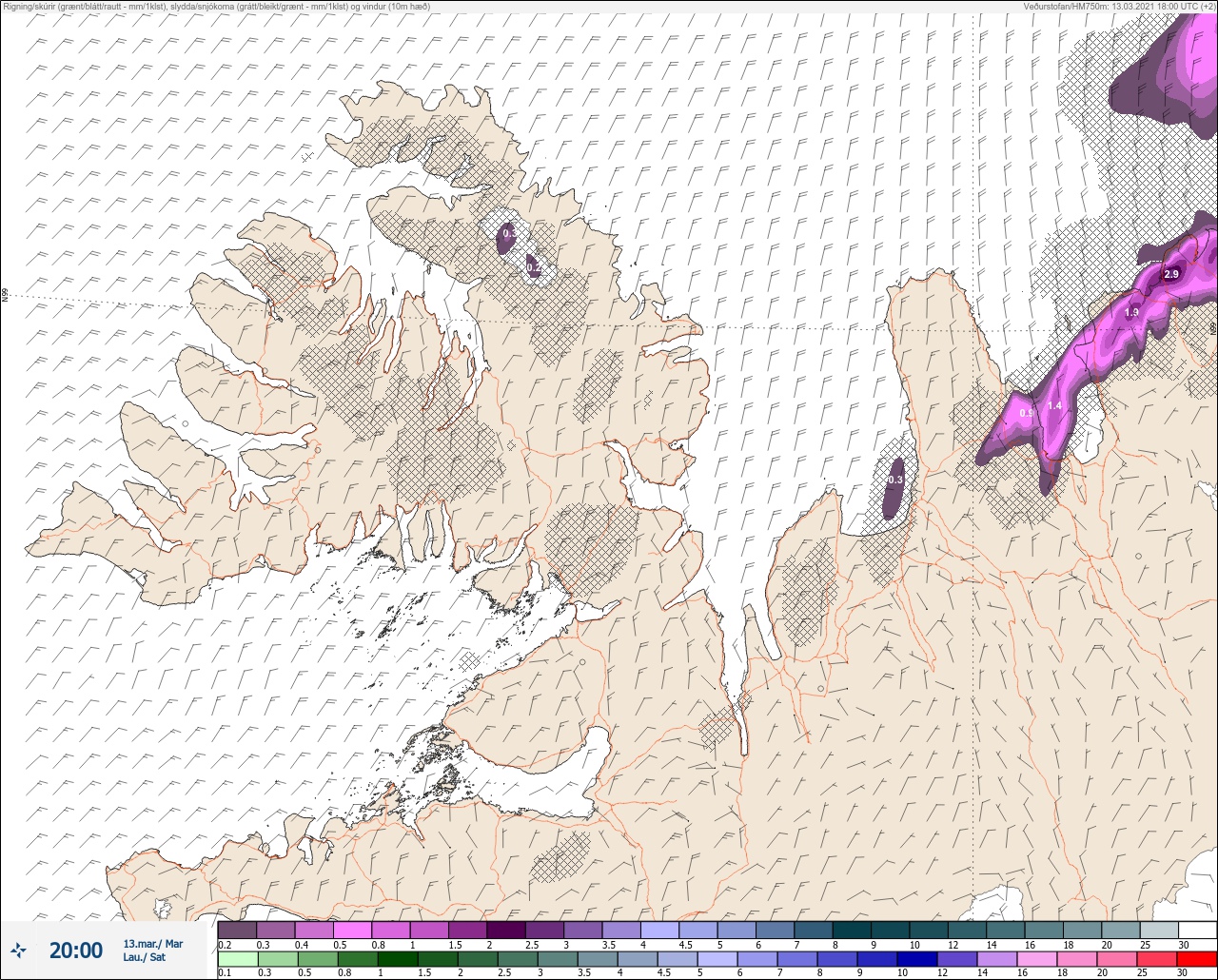The width and height of the screenshot is (1218, 980).
Task: Click the compass-star logo beside 20:00
Action: click(19, 950)
